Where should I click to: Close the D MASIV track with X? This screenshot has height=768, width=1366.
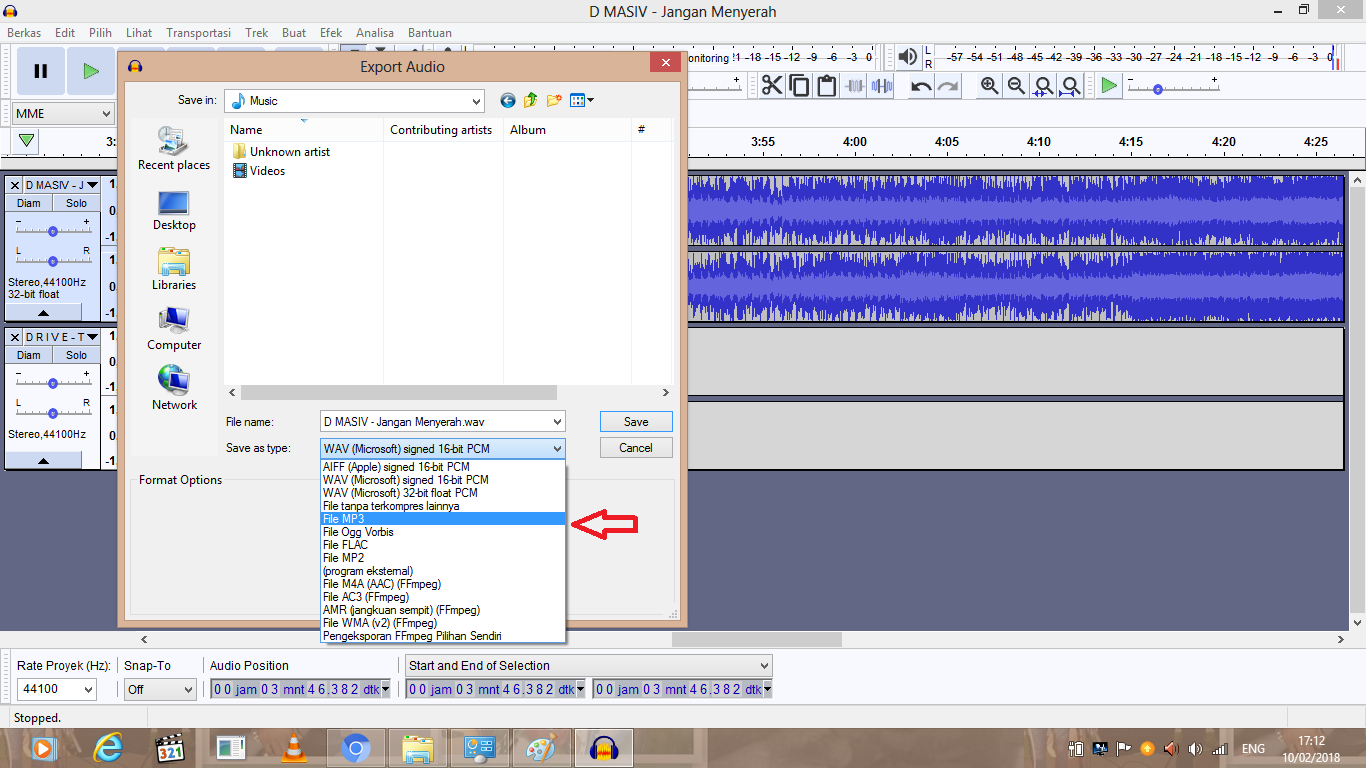(15, 185)
